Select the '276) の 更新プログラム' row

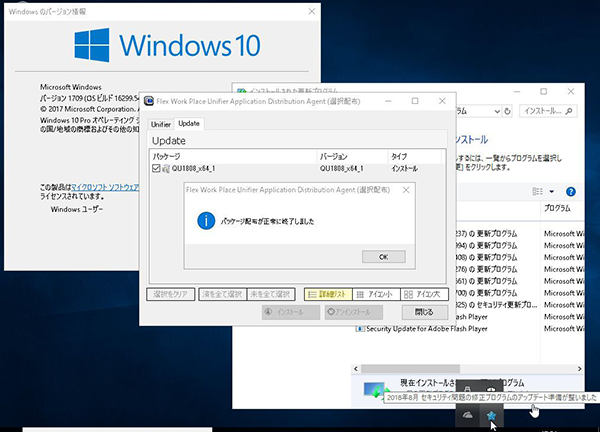520,269
